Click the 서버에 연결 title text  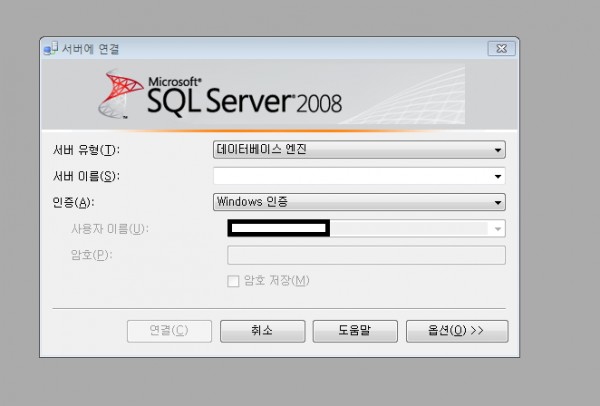pyautogui.click(x=91, y=49)
